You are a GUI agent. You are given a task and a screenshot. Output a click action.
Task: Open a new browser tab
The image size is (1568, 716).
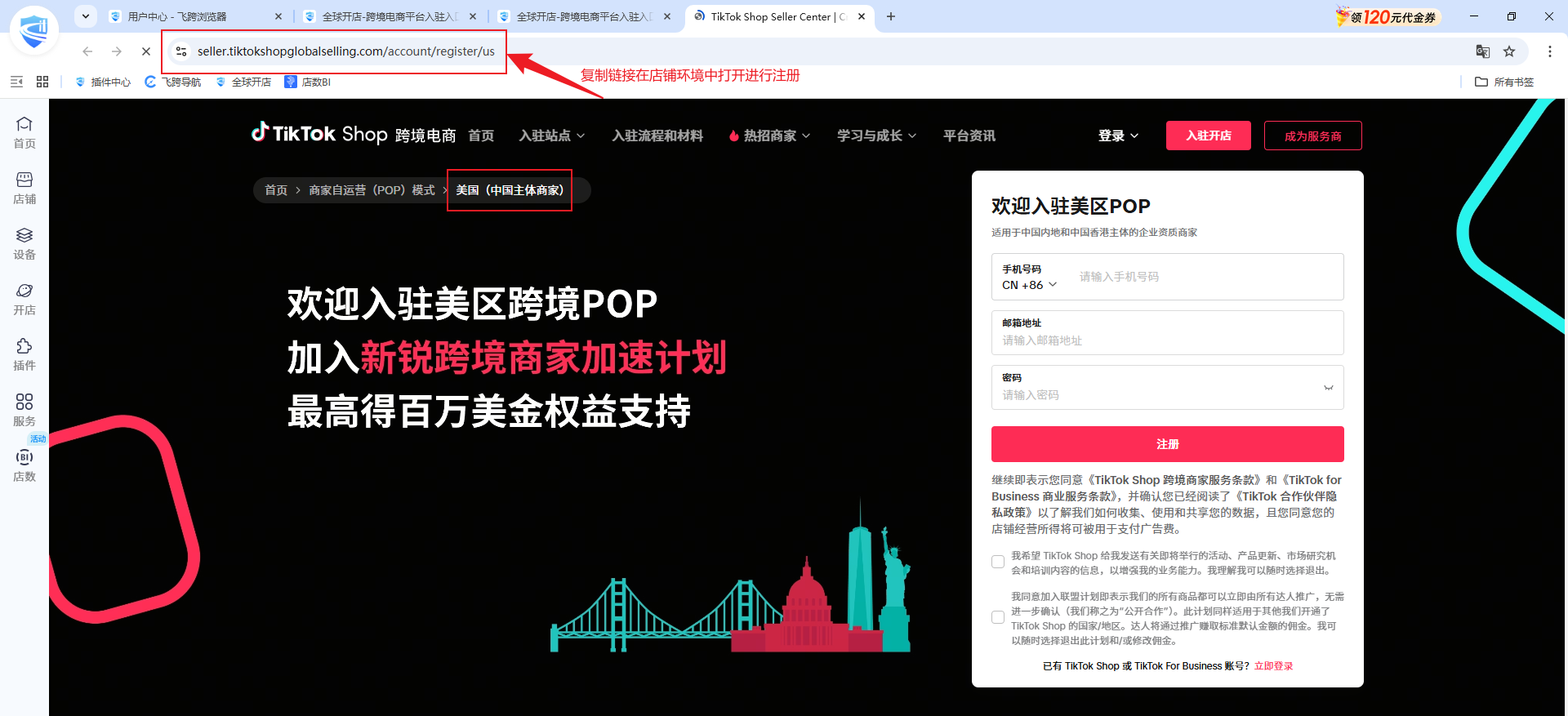[891, 16]
